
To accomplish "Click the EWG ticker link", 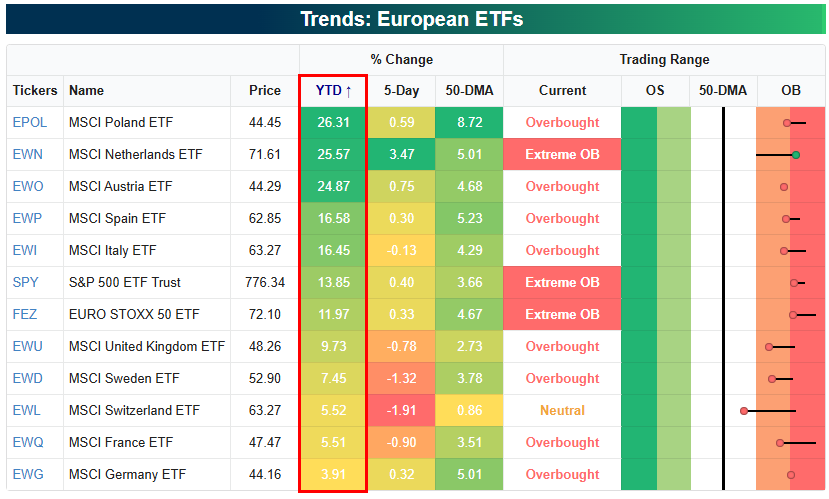I will tap(28, 474).
